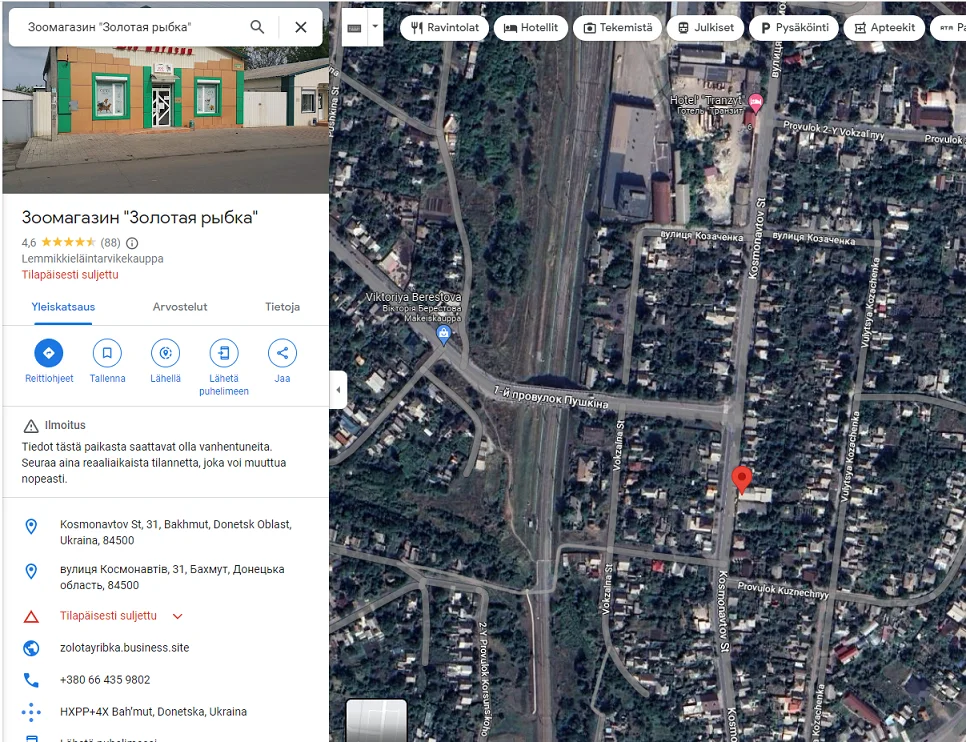Image resolution: width=966 pixels, height=742 pixels.
Task: Expand Tilapäisesti suljettu hours chevron
Action: [178, 616]
